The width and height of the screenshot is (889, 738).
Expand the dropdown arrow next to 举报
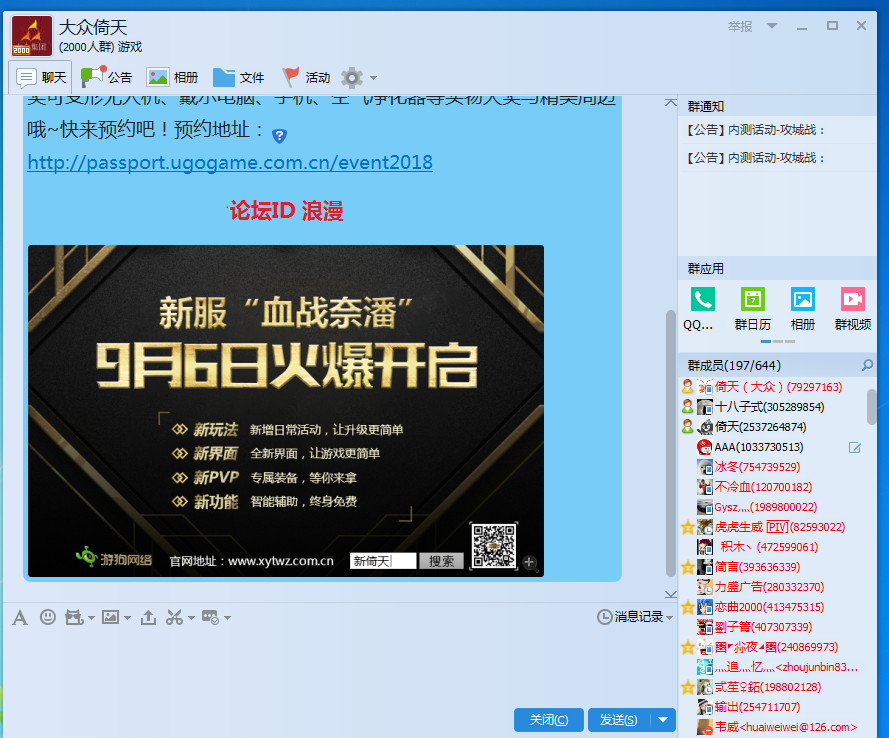[x=772, y=26]
